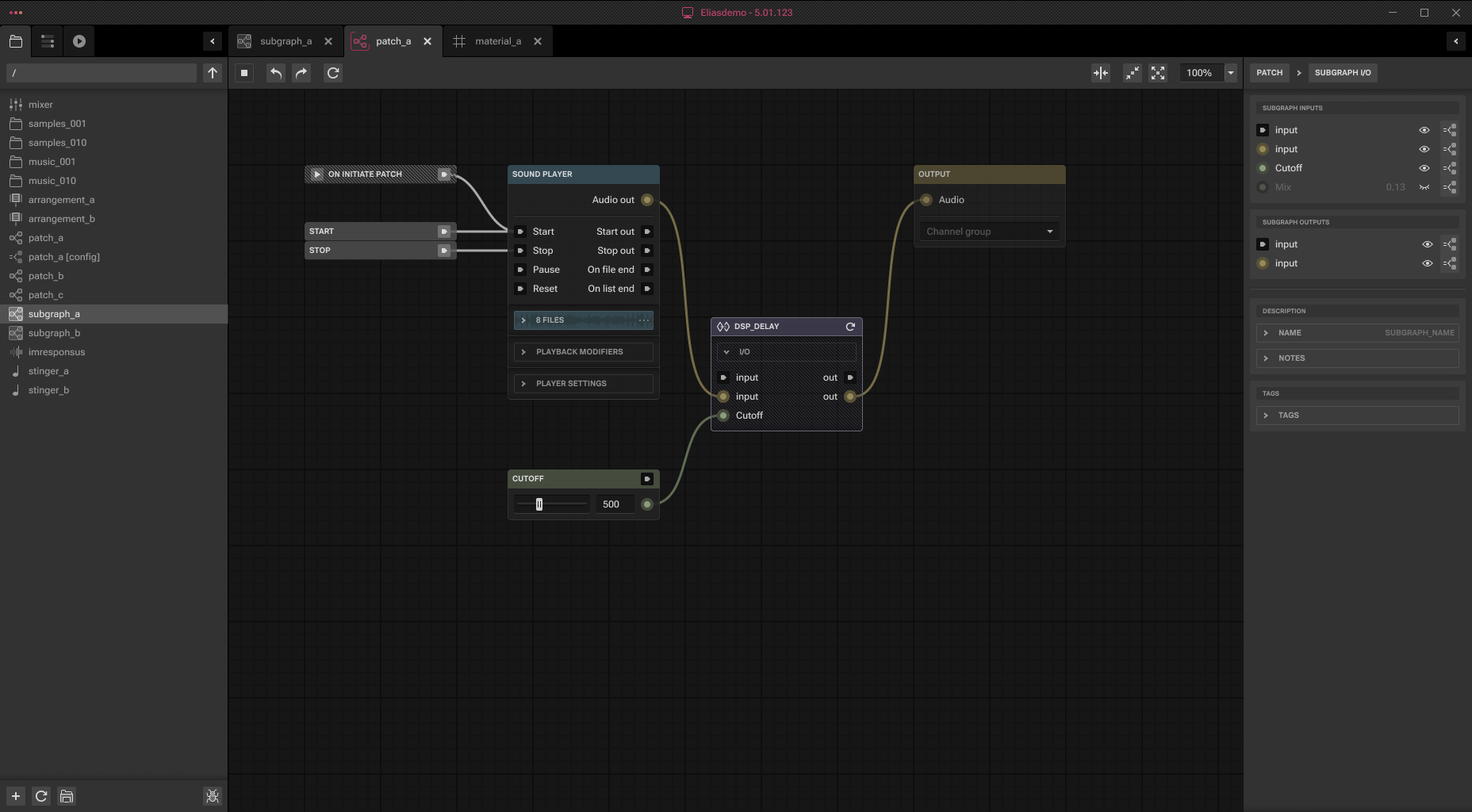Viewport: 1472px width, 812px height.
Task: Click the center view icon
Action: pos(1101,73)
